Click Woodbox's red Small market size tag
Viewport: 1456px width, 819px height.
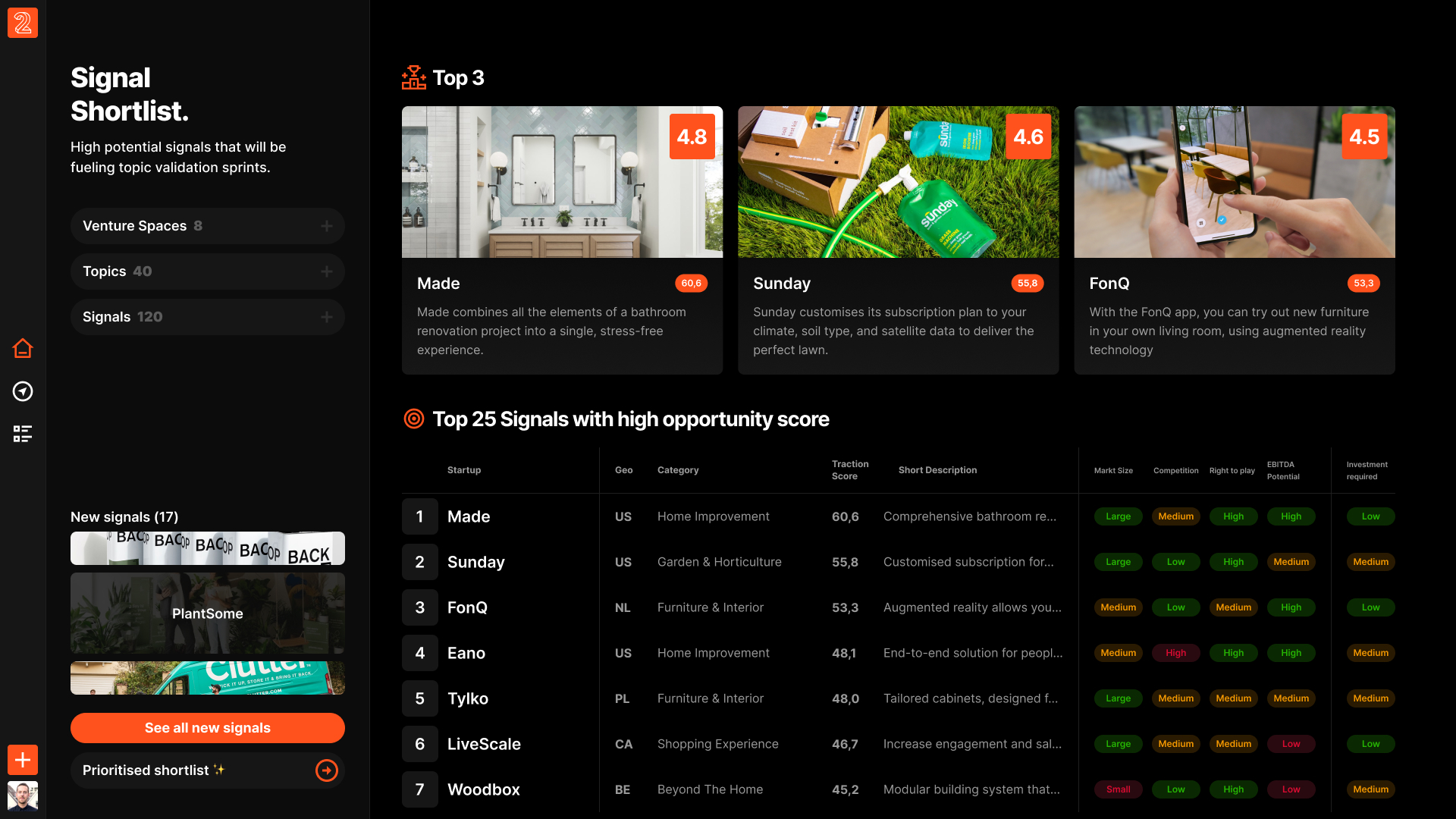pyautogui.click(x=1119, y=789)
